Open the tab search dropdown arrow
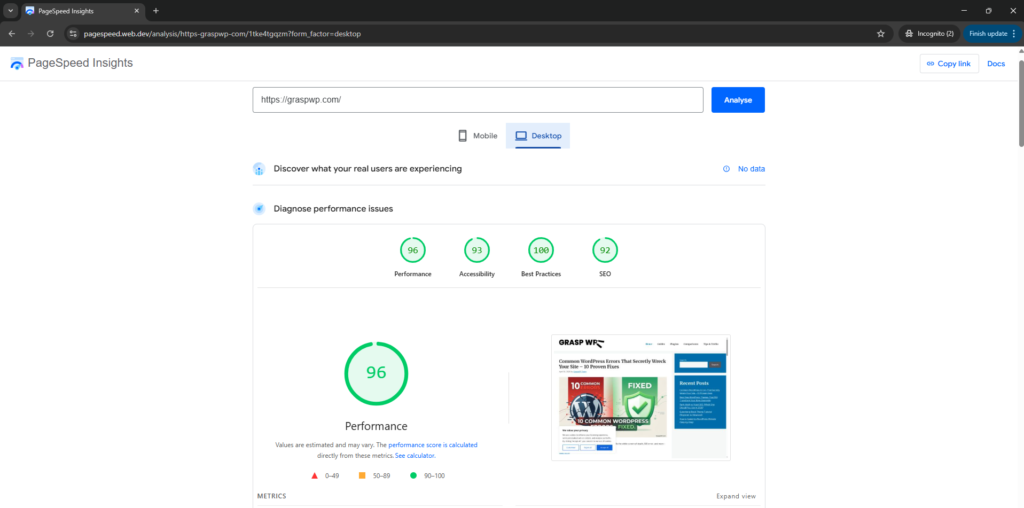Viewport: 1024px width, 508px height. click(10, 11)
